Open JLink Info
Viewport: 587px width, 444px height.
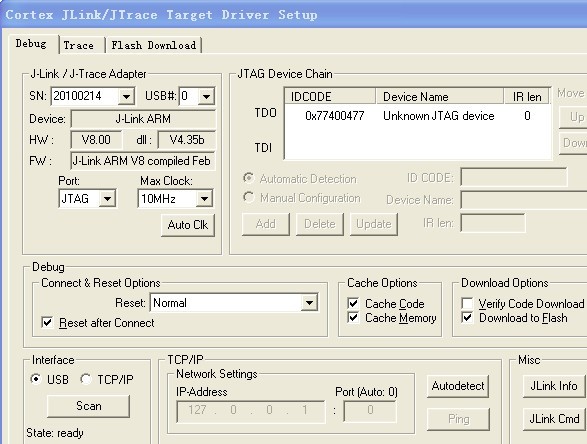554,386
